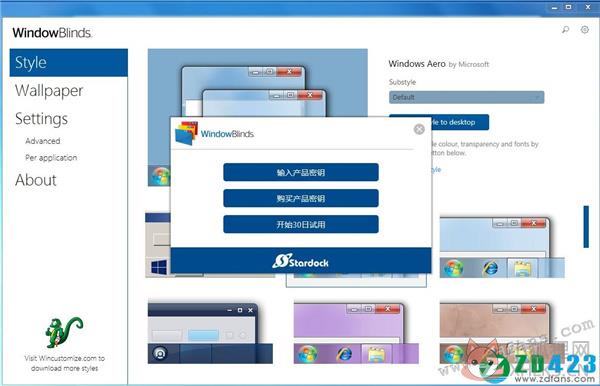The image size is (600, 386).
Task: Open the Style section in sidebar
Action: (x=68, y=62)
